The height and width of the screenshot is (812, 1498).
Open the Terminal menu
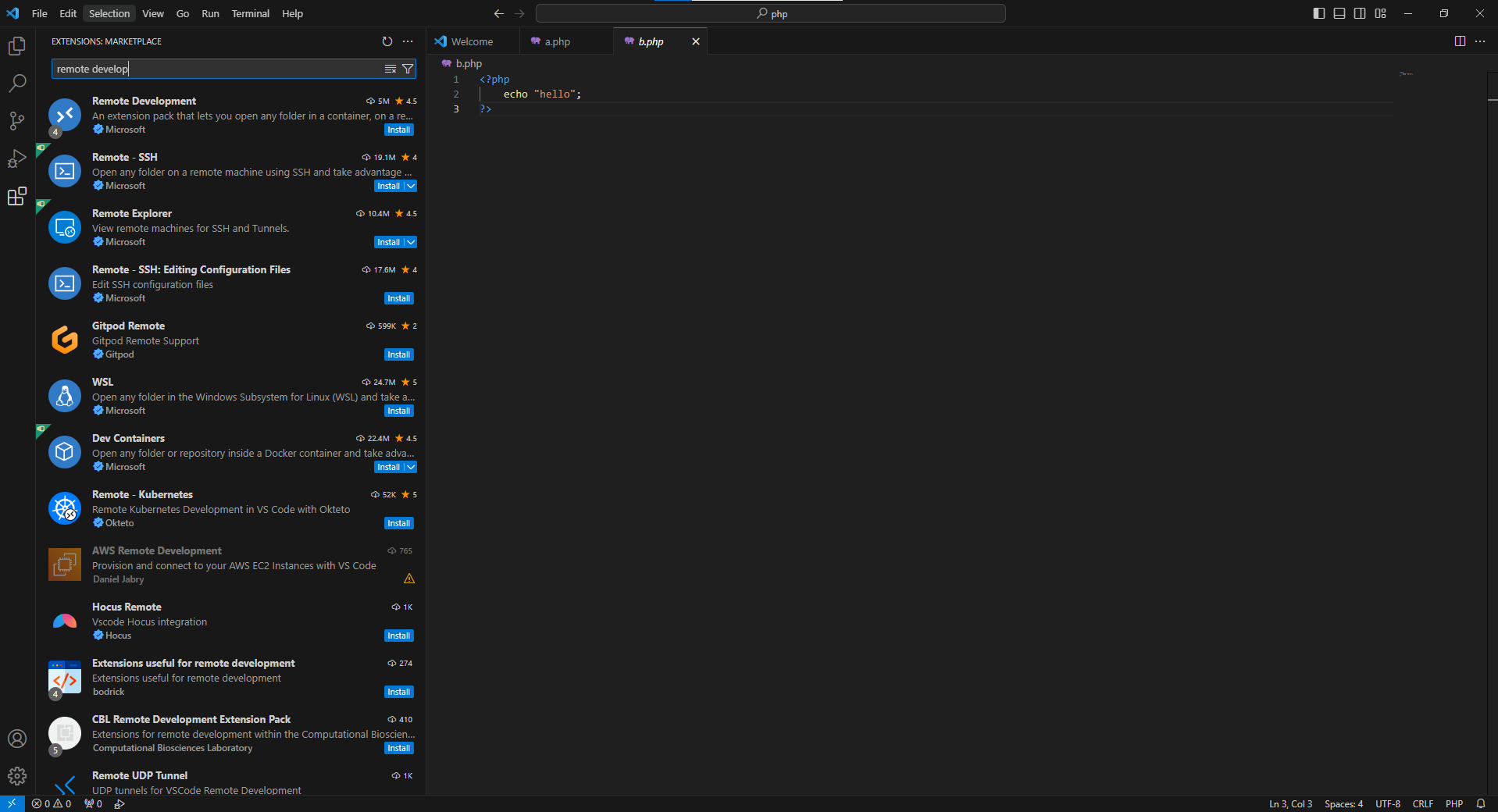(x=250, y=13)
